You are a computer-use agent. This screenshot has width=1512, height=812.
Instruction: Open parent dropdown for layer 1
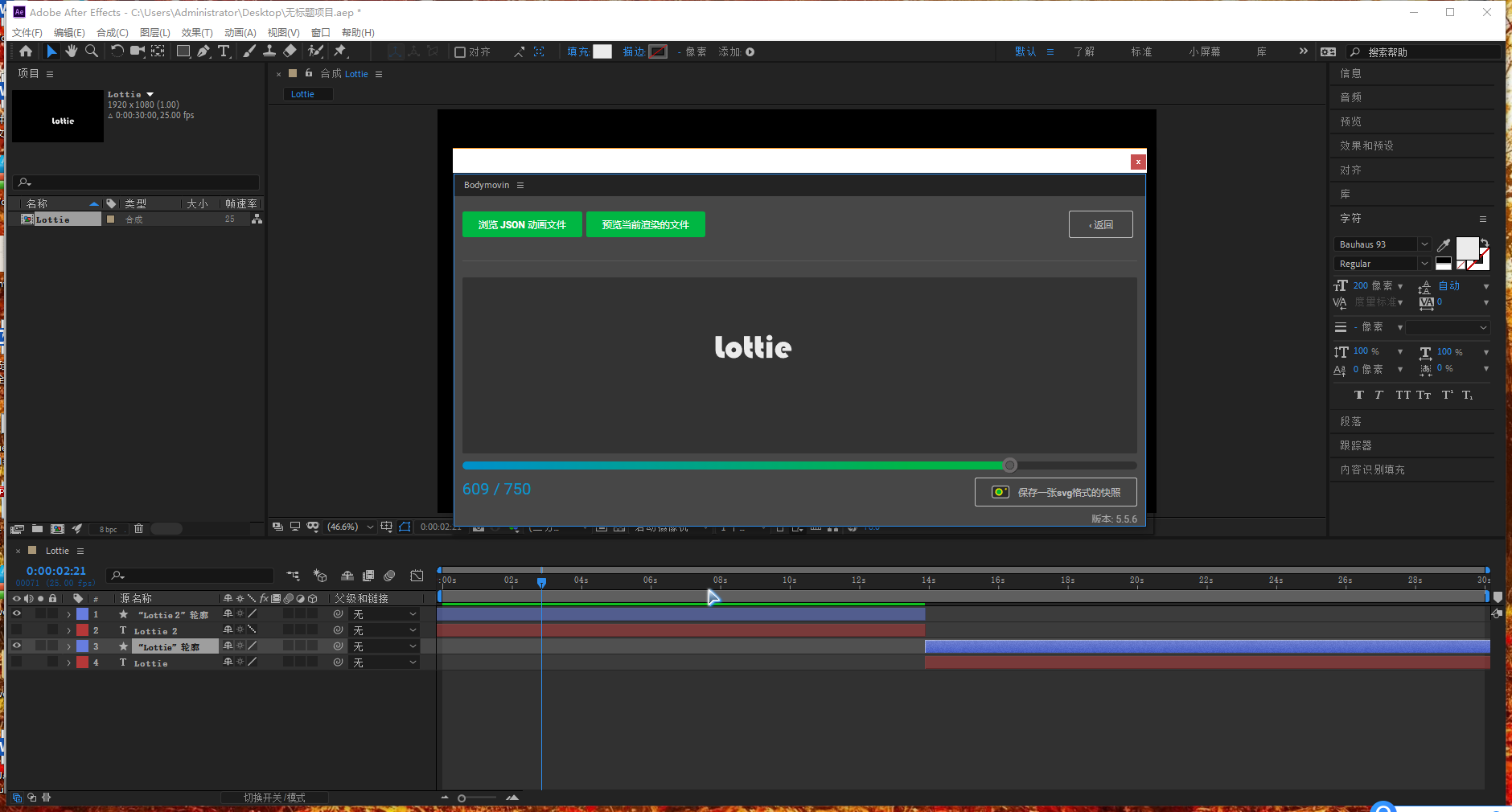[x=384, y=614]
